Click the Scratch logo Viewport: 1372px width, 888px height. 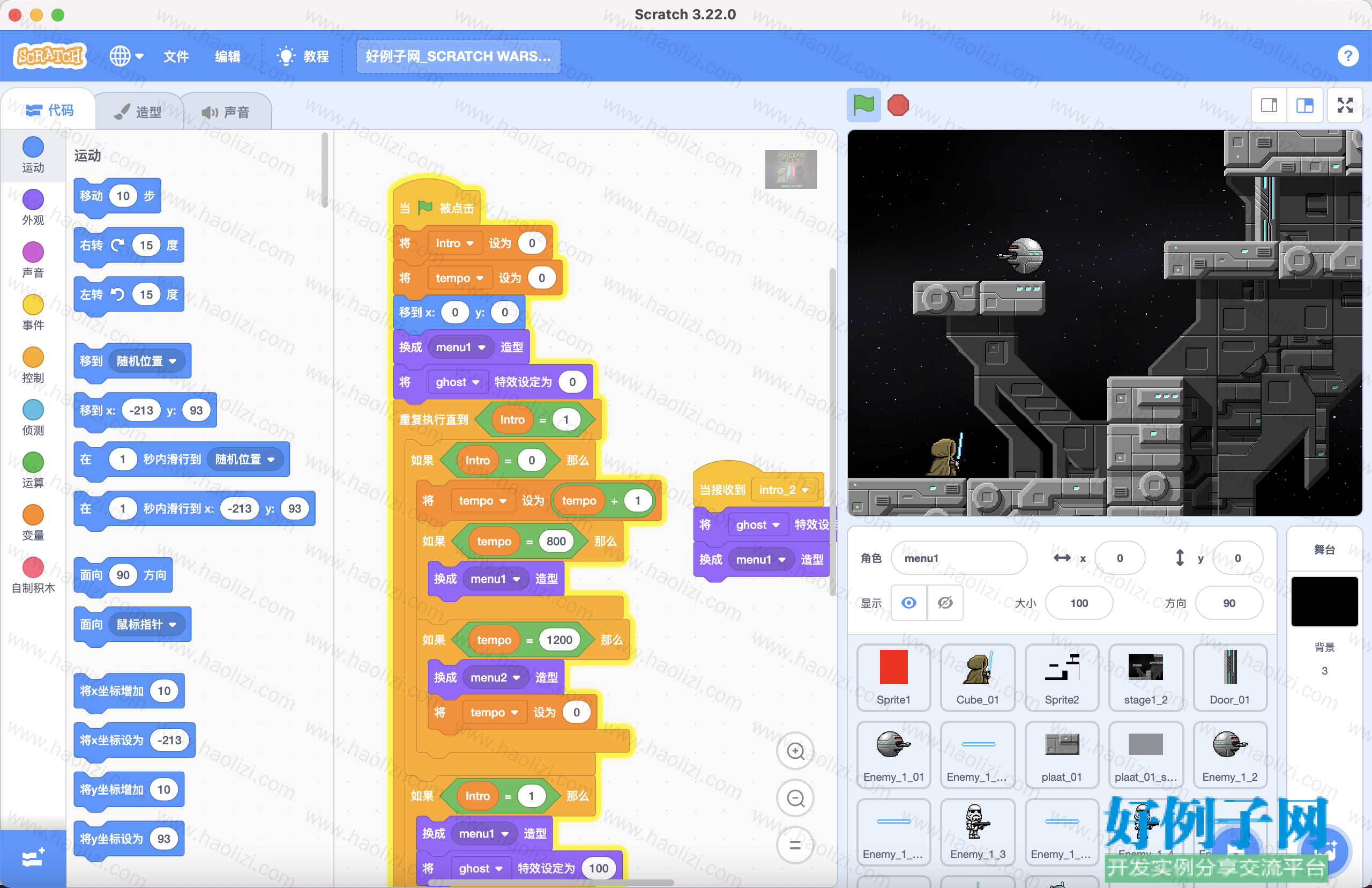pos(49,56)
